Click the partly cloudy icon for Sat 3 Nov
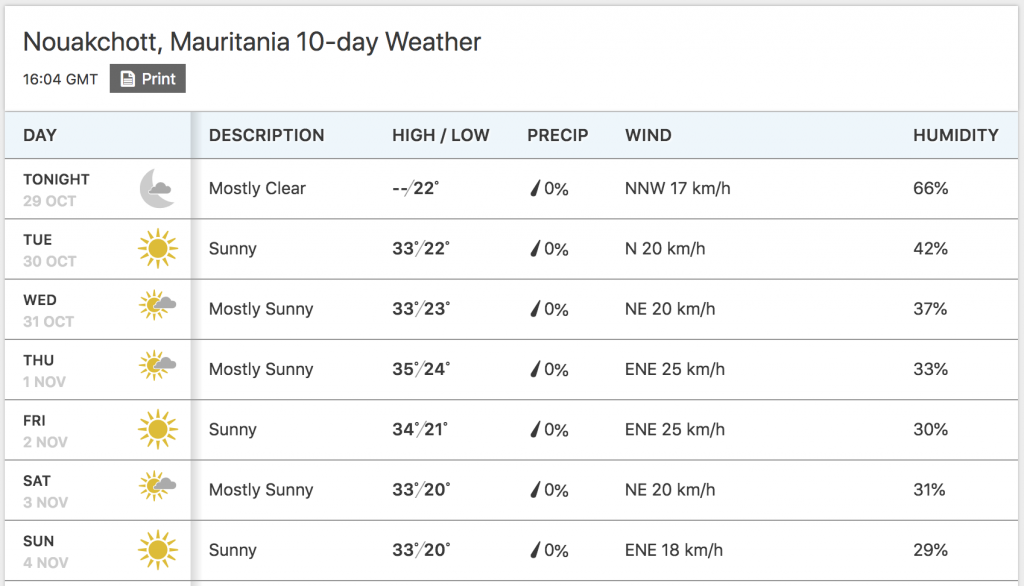Viewport: 1024px width, 586px height. [157, 486]
